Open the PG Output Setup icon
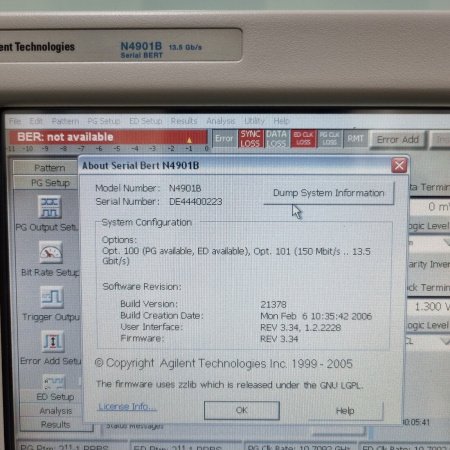This screenshot has width=450, height=450. (x=50, y=207)
